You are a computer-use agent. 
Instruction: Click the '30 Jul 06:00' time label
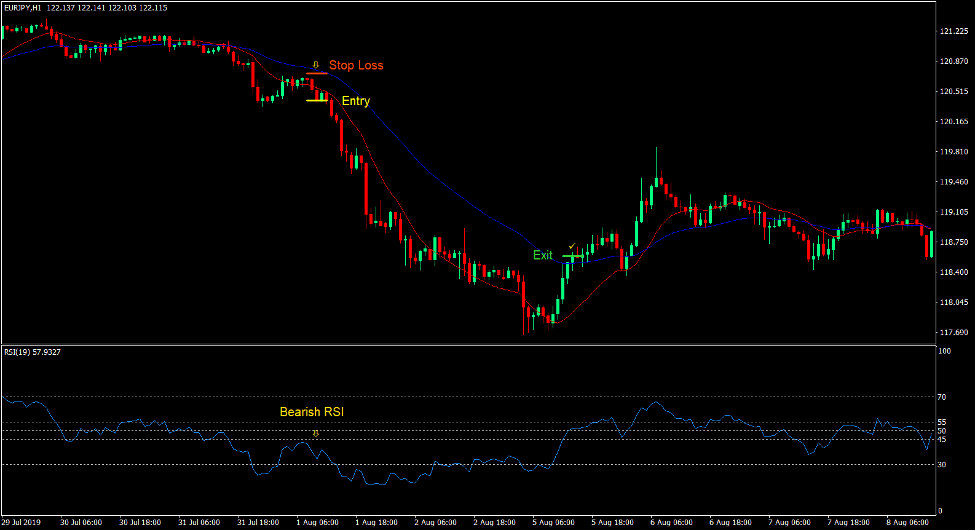pyautogui.click(x=81, y=522)
